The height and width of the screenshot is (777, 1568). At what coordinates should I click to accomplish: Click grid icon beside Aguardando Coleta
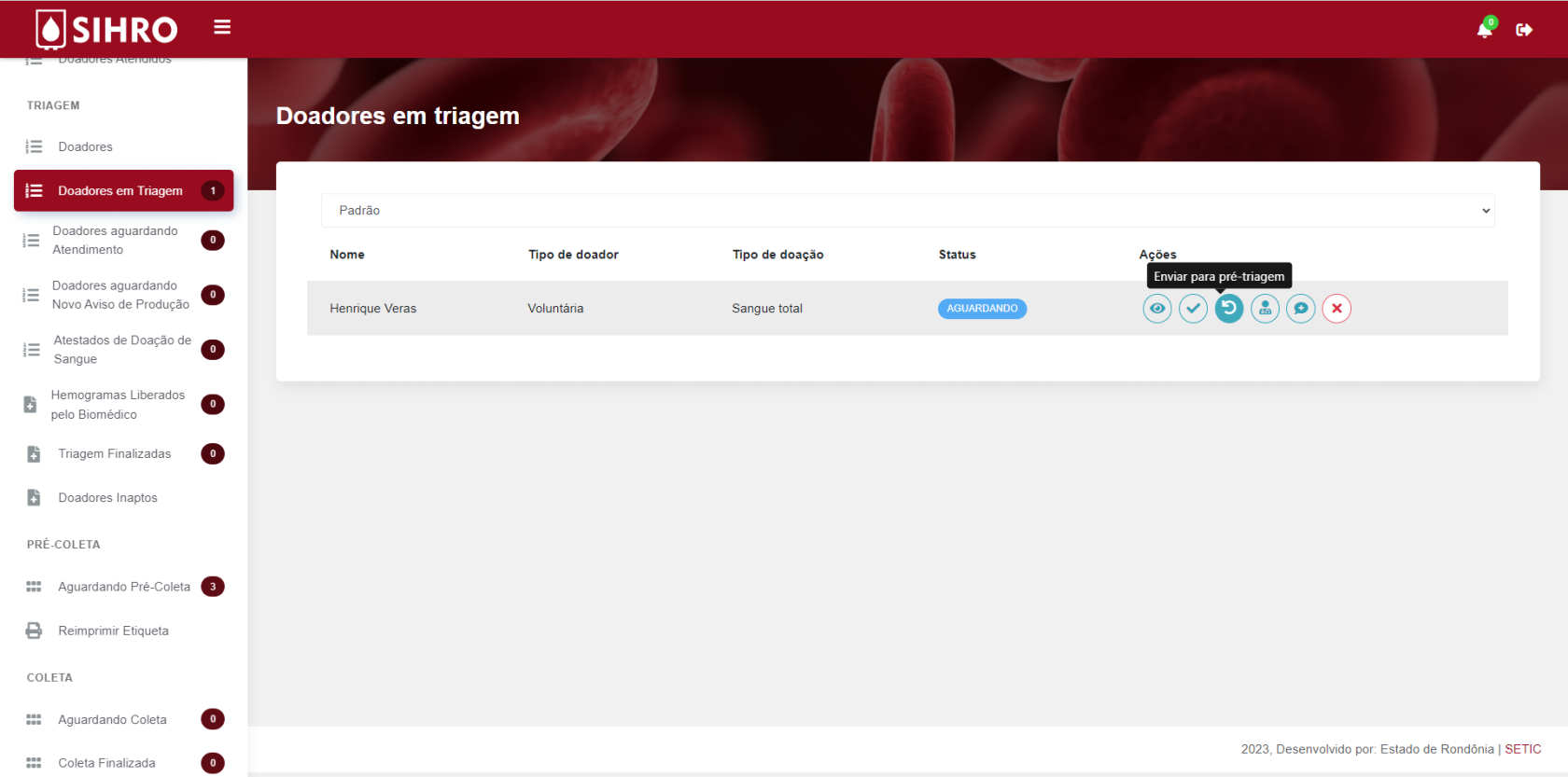[x=34, y=719]
